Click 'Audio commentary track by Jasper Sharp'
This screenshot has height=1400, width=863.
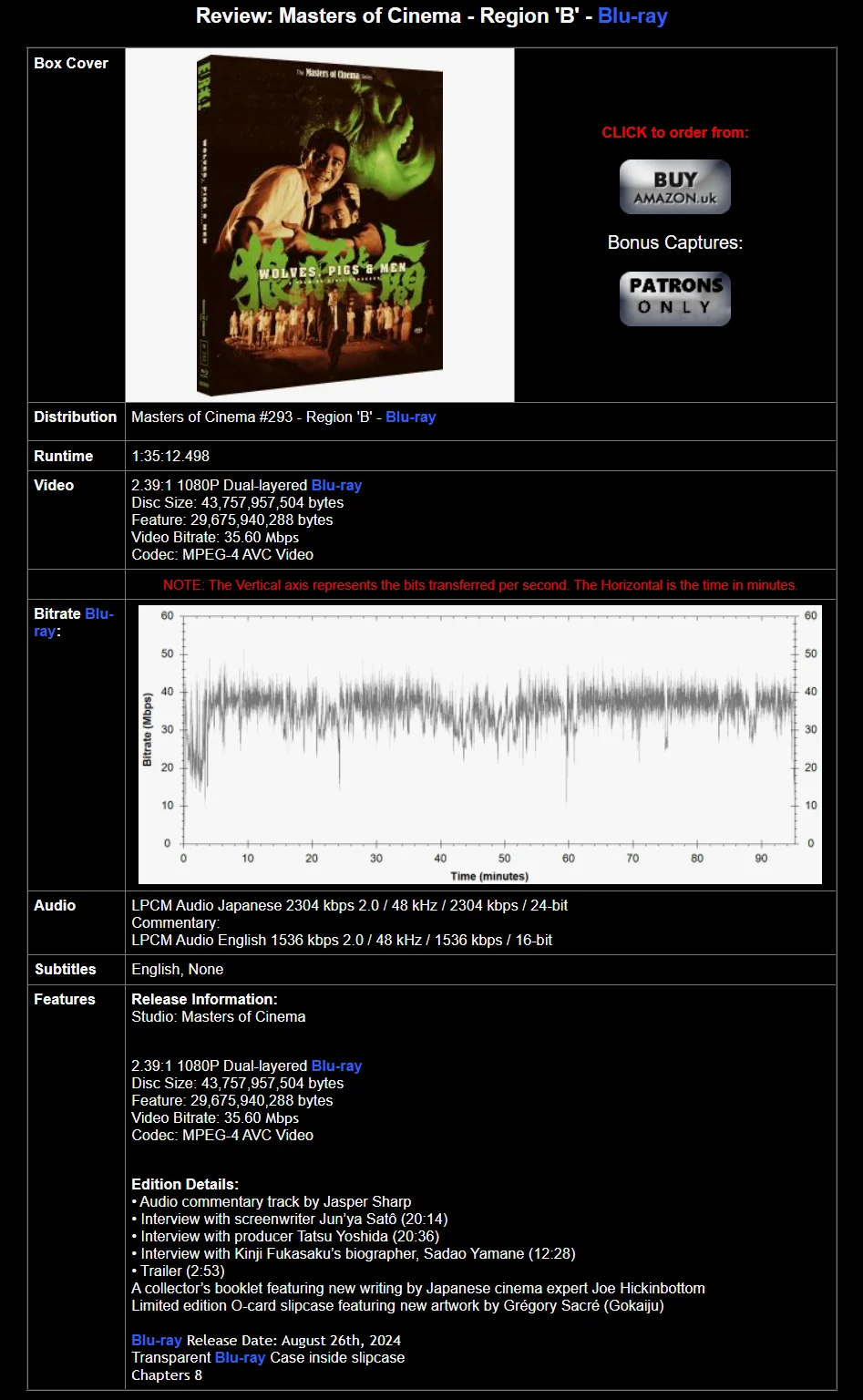tap(272, 1201)
